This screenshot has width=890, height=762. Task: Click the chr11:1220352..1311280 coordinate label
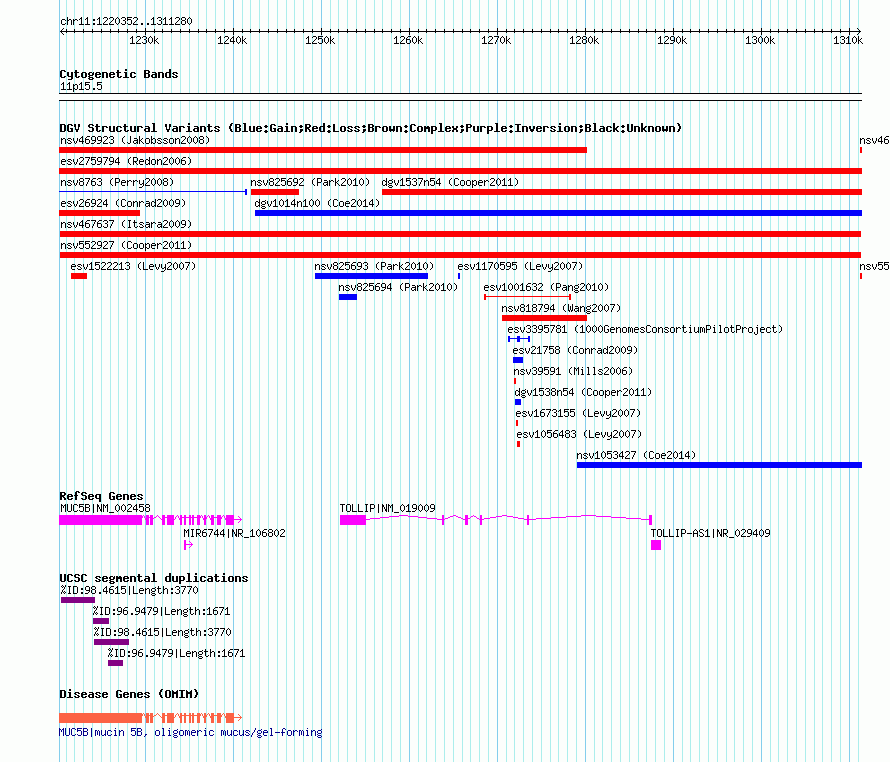tap(126, 21)
